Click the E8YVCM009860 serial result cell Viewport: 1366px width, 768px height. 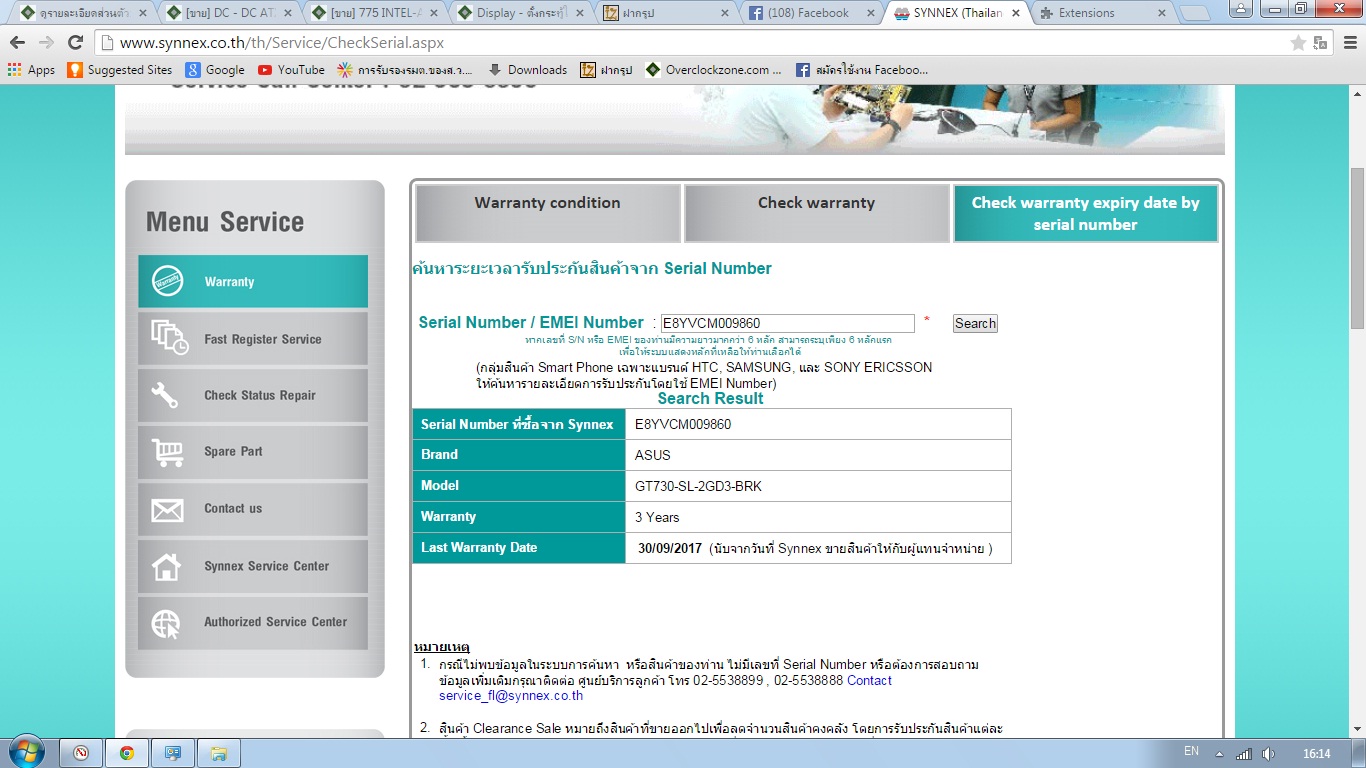coord(818,424)
